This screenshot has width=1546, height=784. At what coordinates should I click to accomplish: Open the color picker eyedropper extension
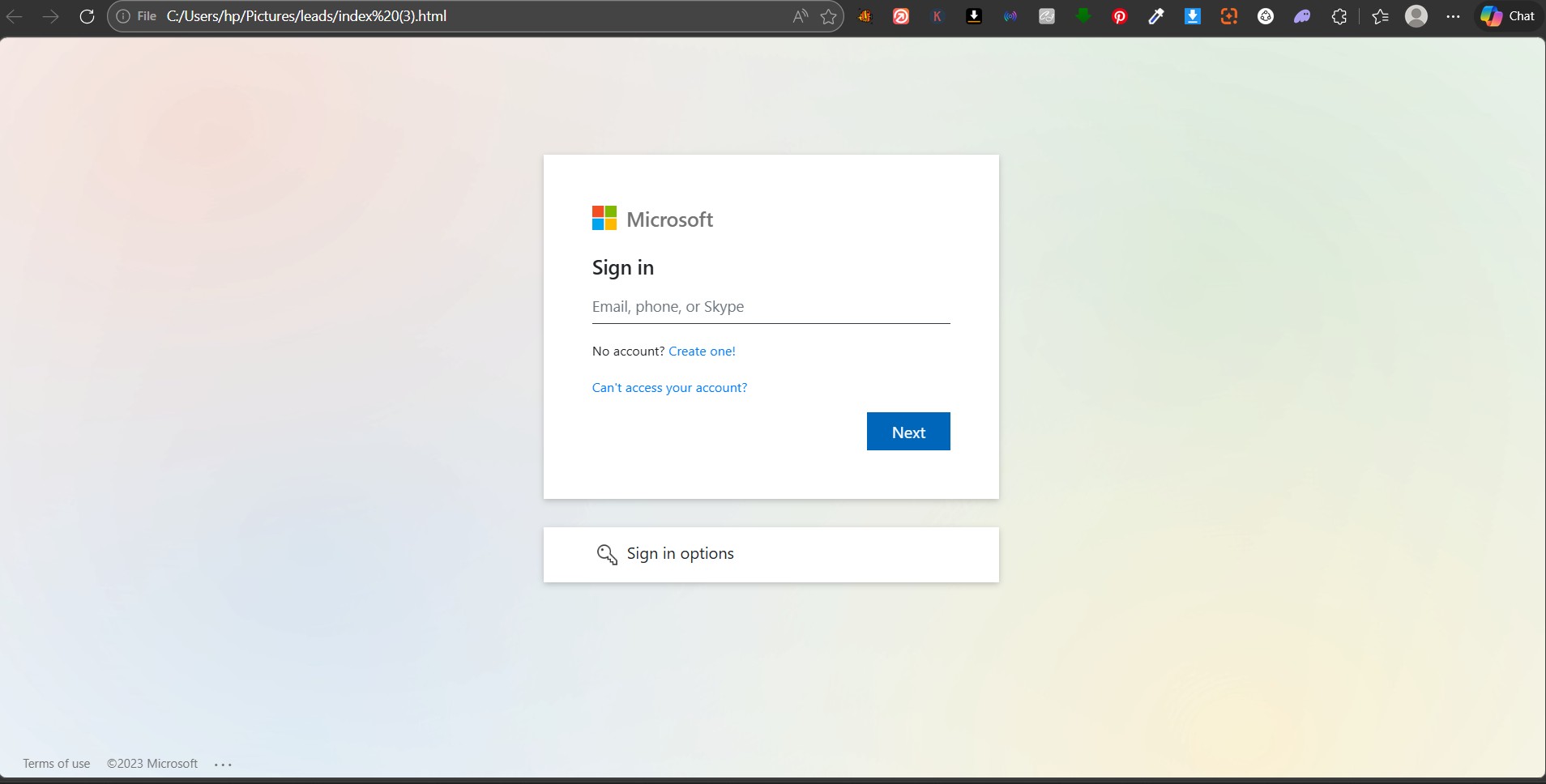tap(1156, 16)
